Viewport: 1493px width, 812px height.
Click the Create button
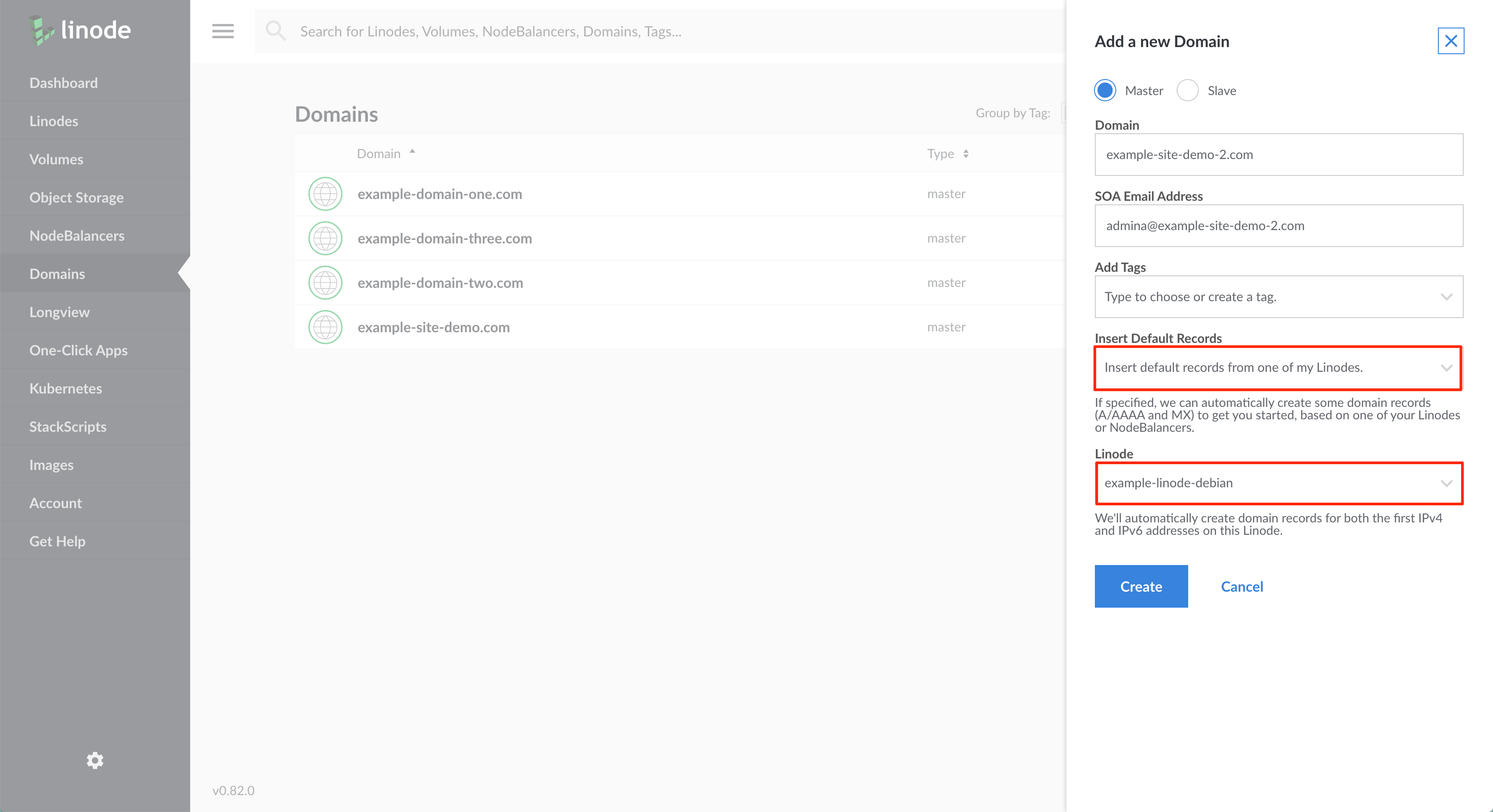pos(1142,586)
